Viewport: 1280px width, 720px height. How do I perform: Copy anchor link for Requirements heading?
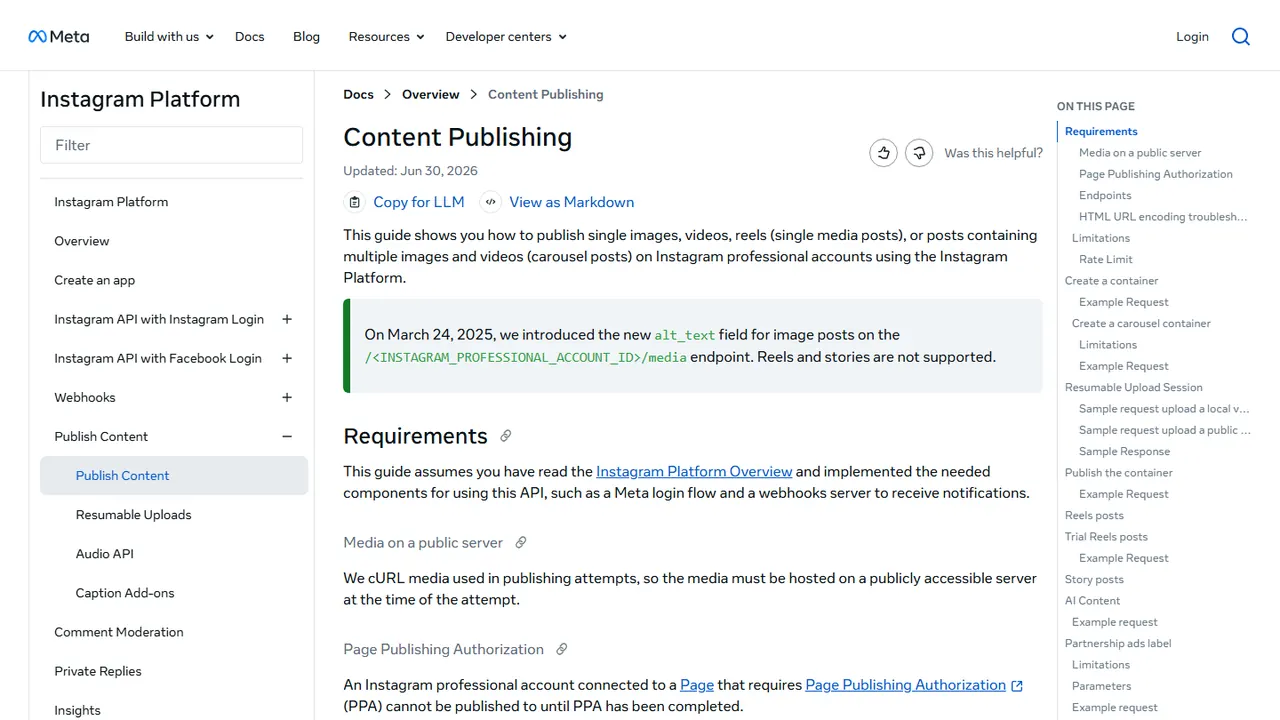506,436
